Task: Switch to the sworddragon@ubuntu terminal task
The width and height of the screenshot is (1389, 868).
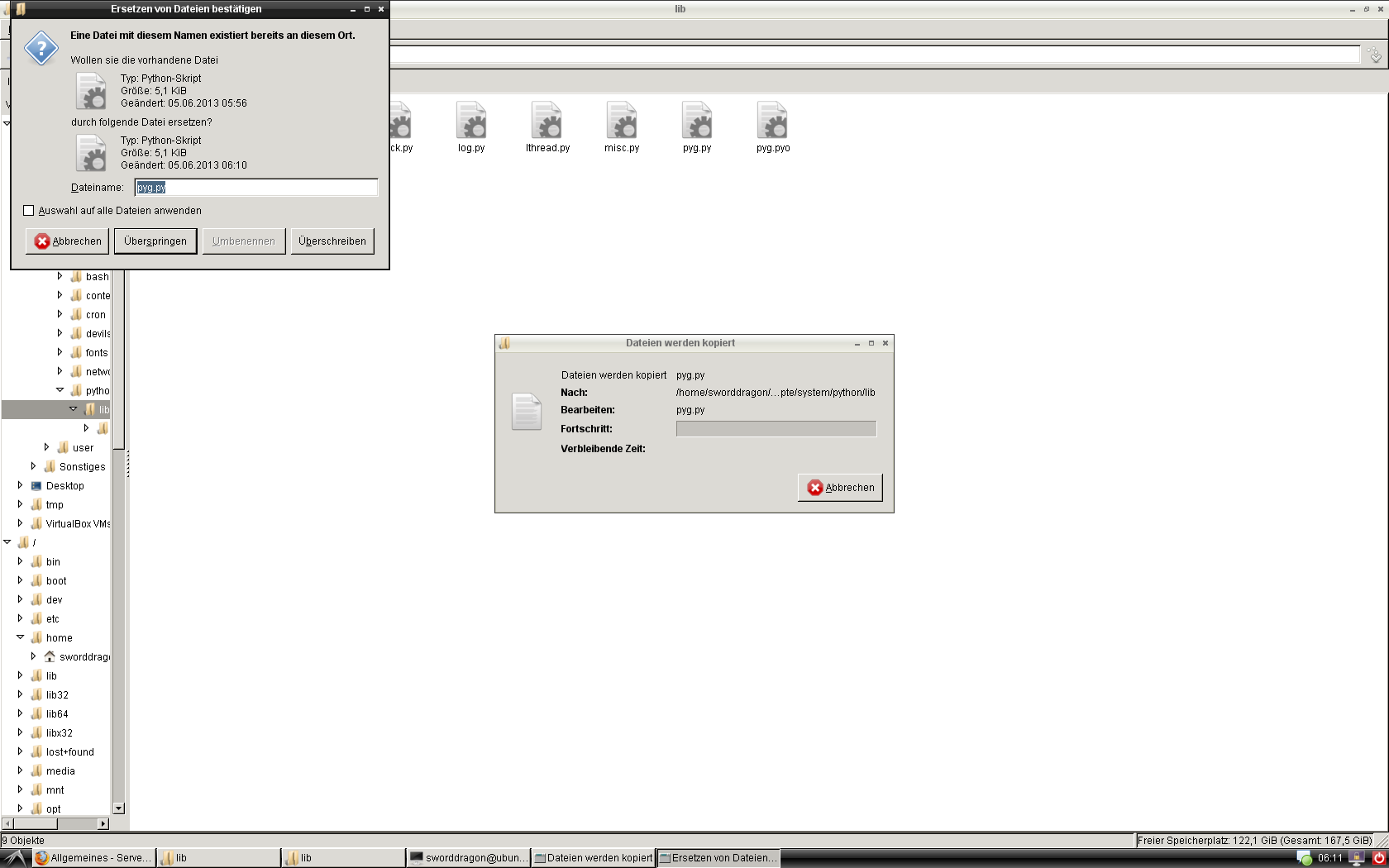Action: tap(468, 858)
